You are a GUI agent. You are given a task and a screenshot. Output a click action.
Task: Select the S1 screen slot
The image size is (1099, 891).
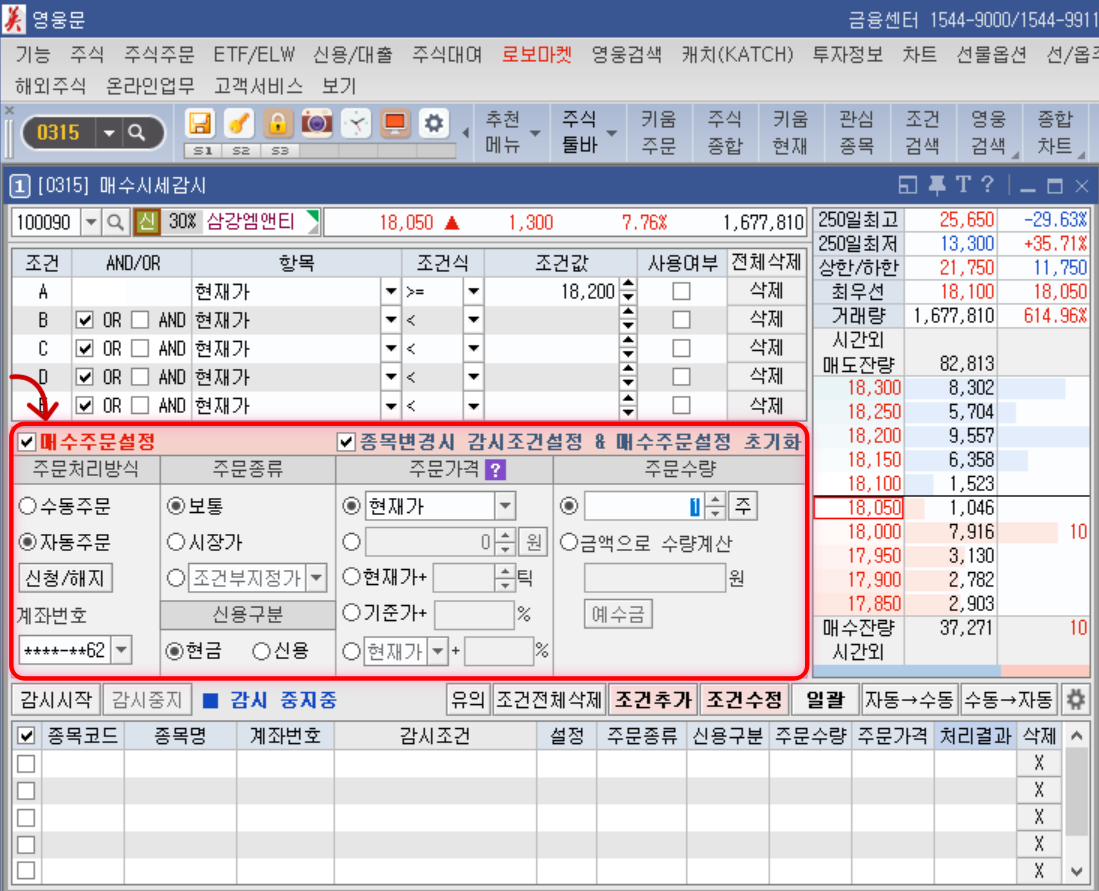click(203, 151)
